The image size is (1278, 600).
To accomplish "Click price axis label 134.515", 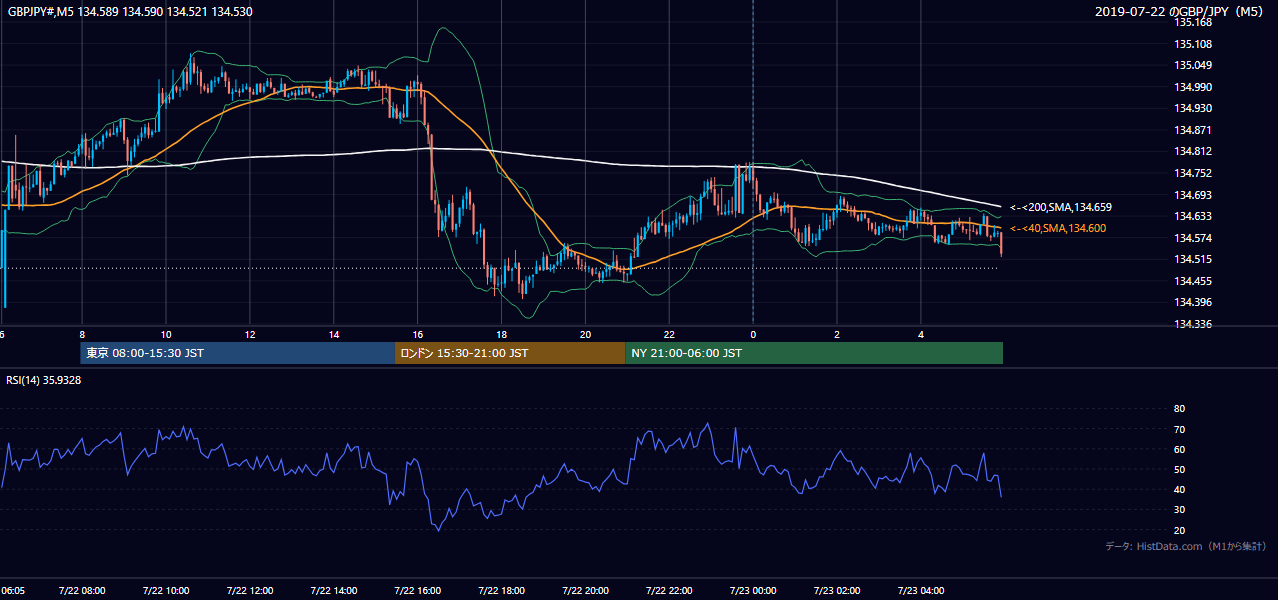I will click(1193, 259).
